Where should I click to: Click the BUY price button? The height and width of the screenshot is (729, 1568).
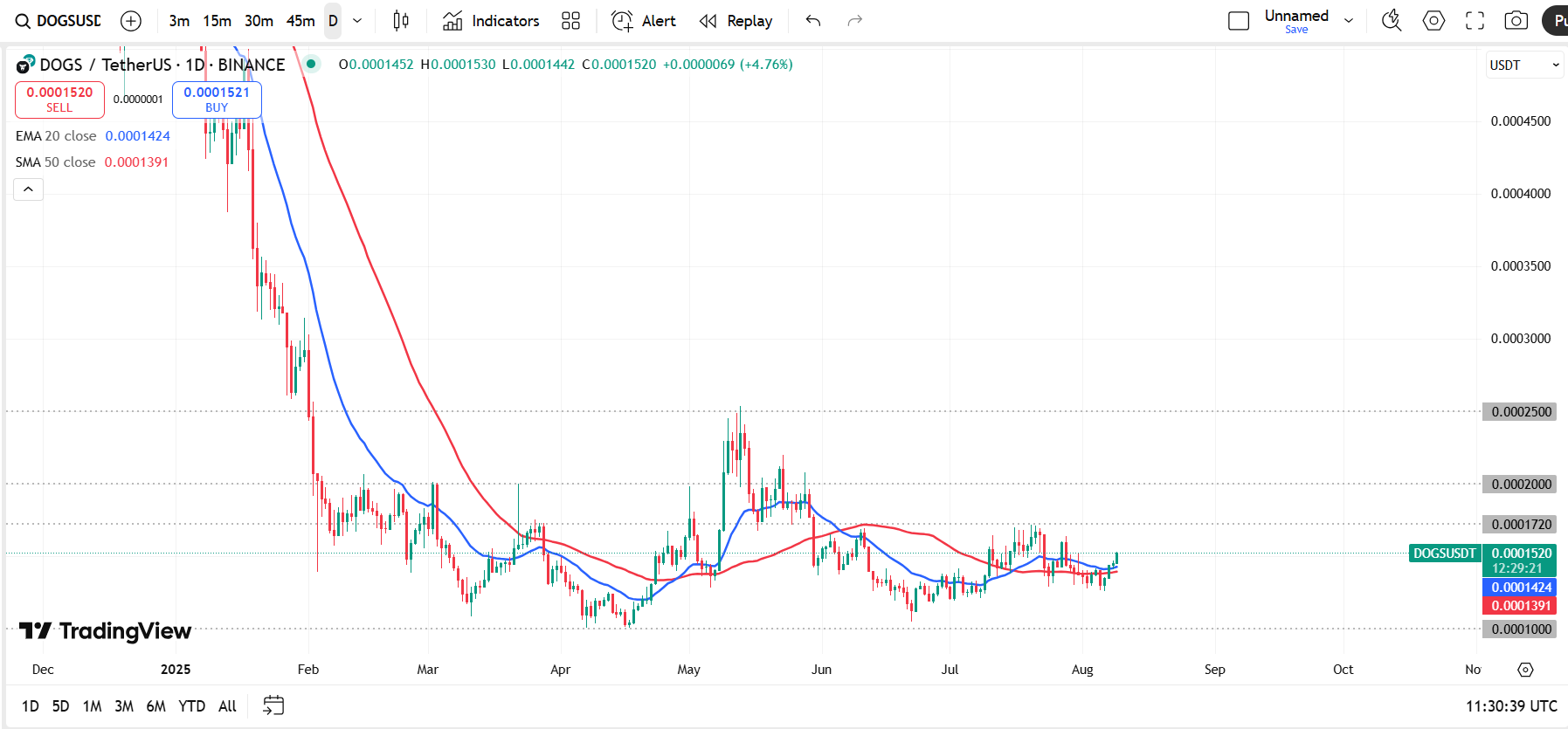(x=217, y=100)
